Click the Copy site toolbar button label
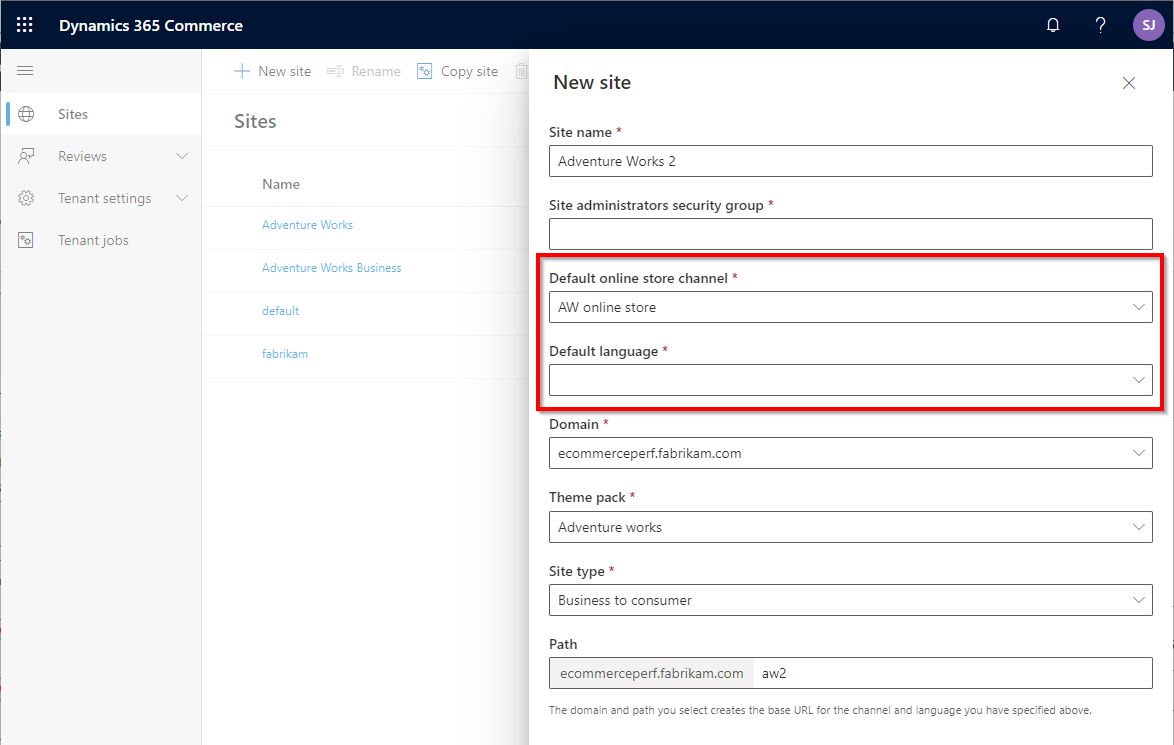 469,71
